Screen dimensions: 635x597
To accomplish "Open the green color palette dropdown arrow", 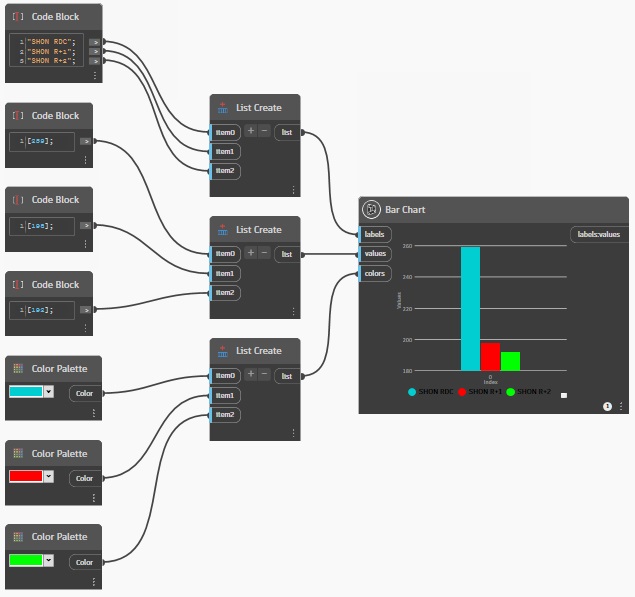I will 47,560.
